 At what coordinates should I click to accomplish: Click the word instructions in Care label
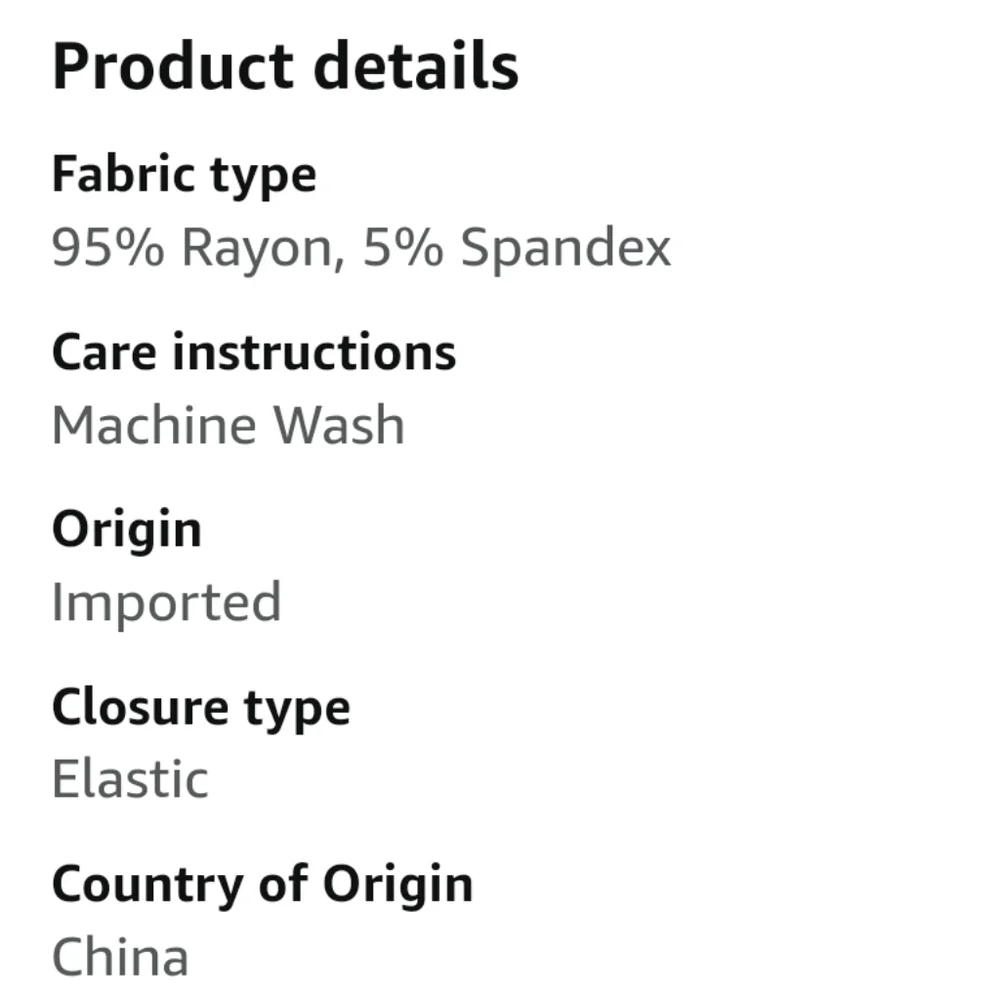click(314, 352)
